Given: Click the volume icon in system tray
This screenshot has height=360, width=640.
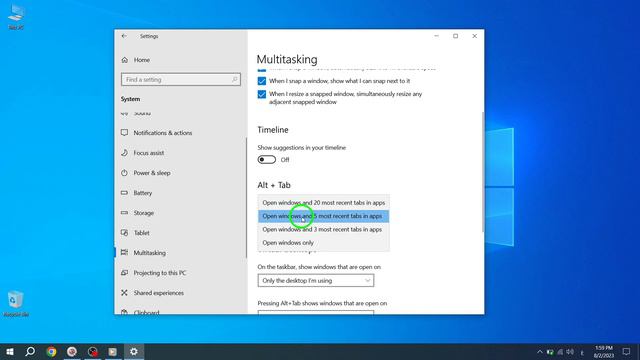Looking at the screenshot, I should pos(570,352).
